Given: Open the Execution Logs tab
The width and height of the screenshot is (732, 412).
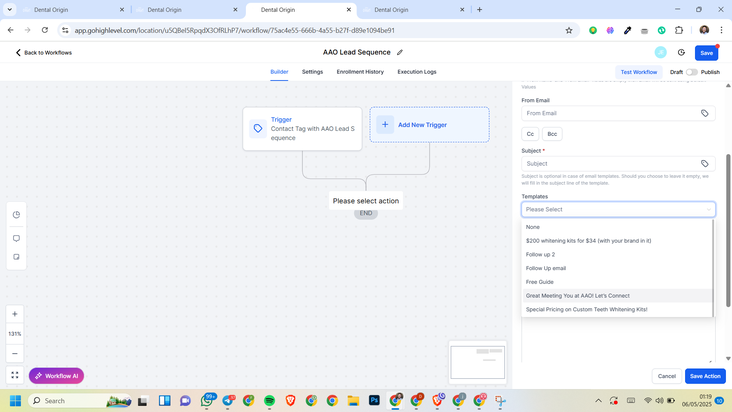Looking at the screenshot, I should 416,72.
